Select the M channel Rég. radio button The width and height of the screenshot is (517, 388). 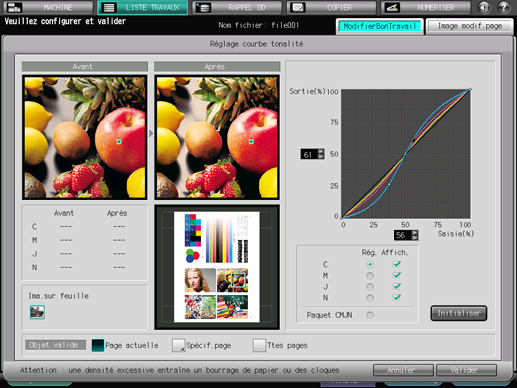click(x=370, y=276)
